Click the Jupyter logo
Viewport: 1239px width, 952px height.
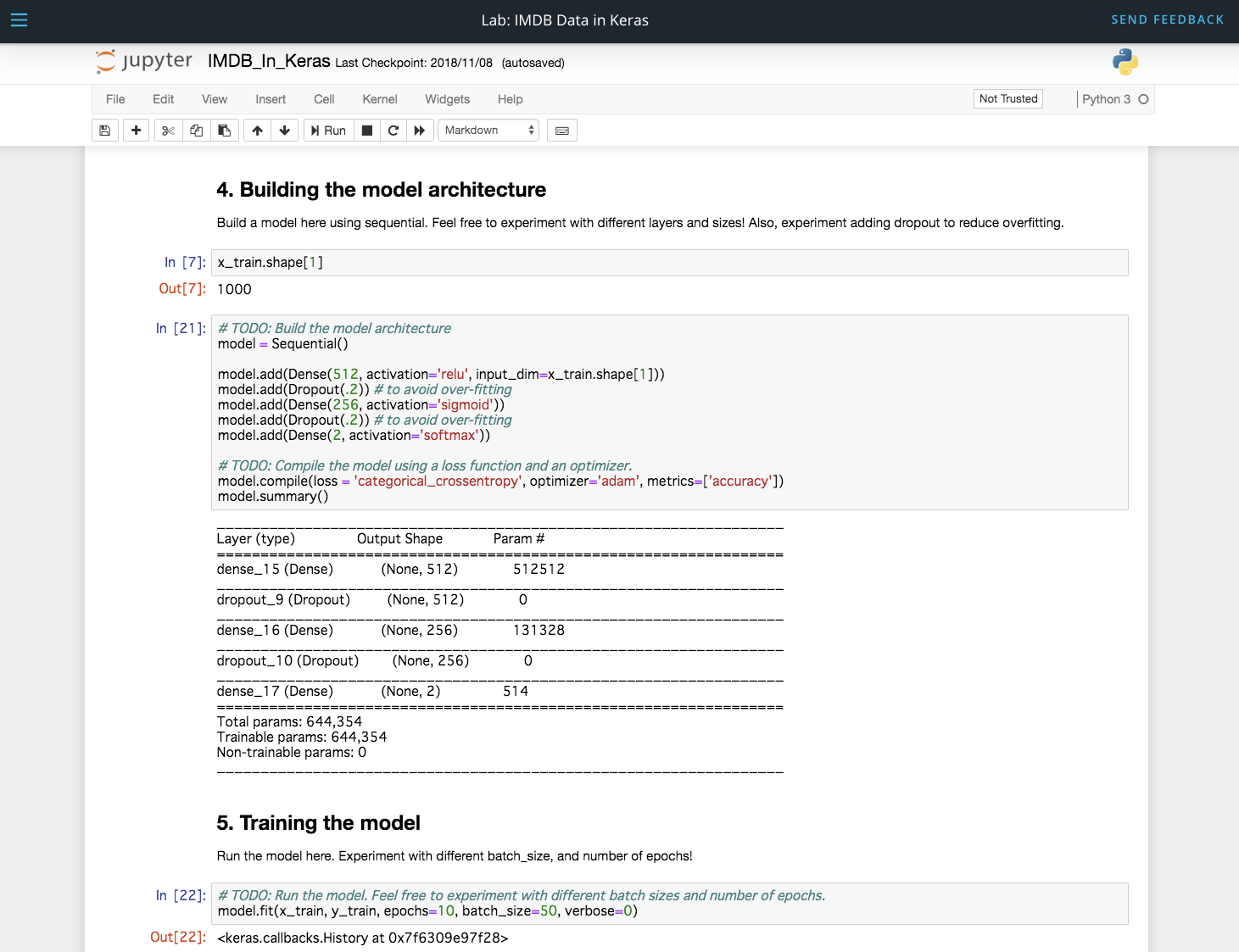144,61
